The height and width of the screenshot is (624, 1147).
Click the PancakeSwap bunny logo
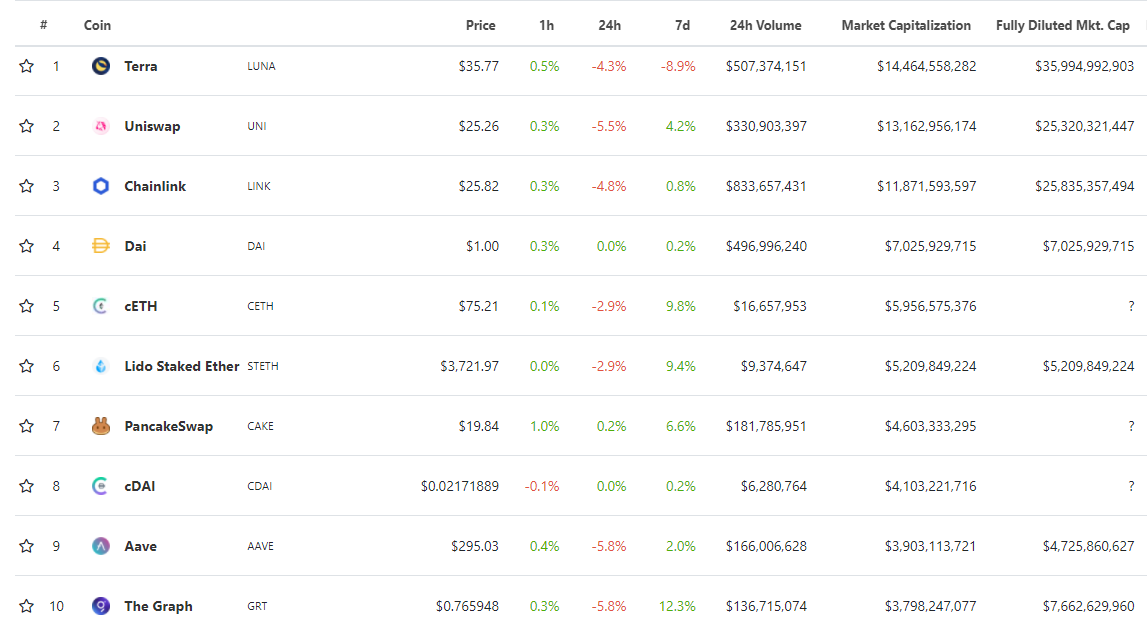pyautogui.click(x=101, y=426)
